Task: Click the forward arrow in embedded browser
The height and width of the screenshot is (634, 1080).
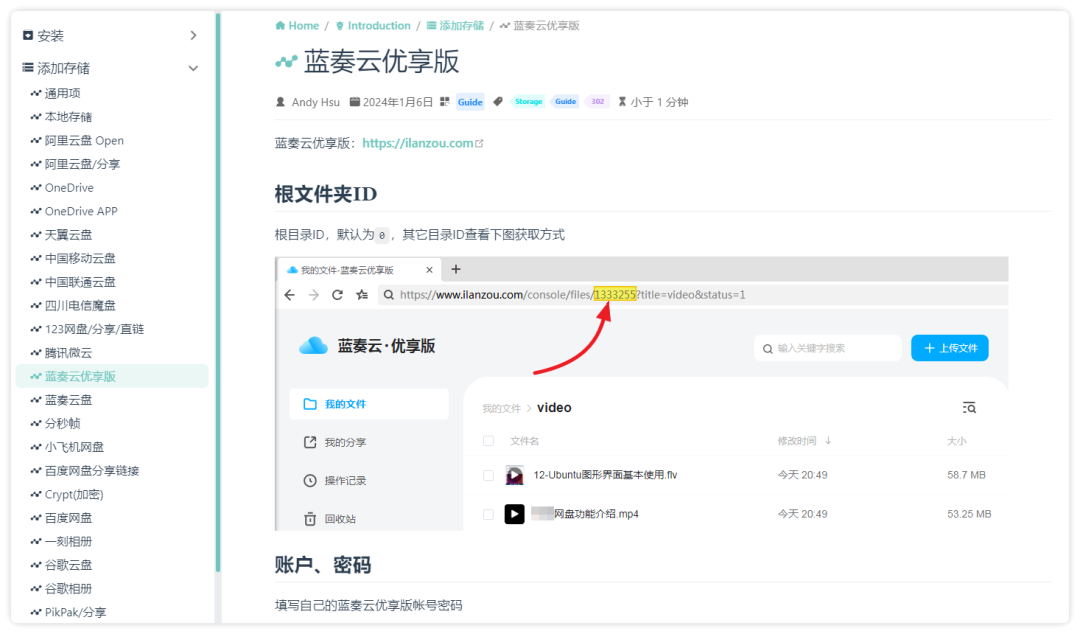Action: tap(313, 295)
